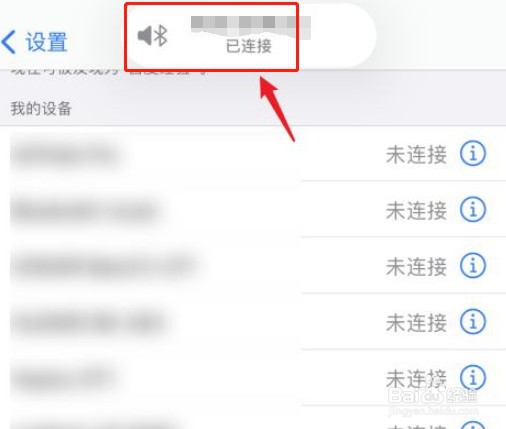Tap the blue back chevron arrow
The image size is (506, 429).
pyautogui.click(x=8, y=42)
